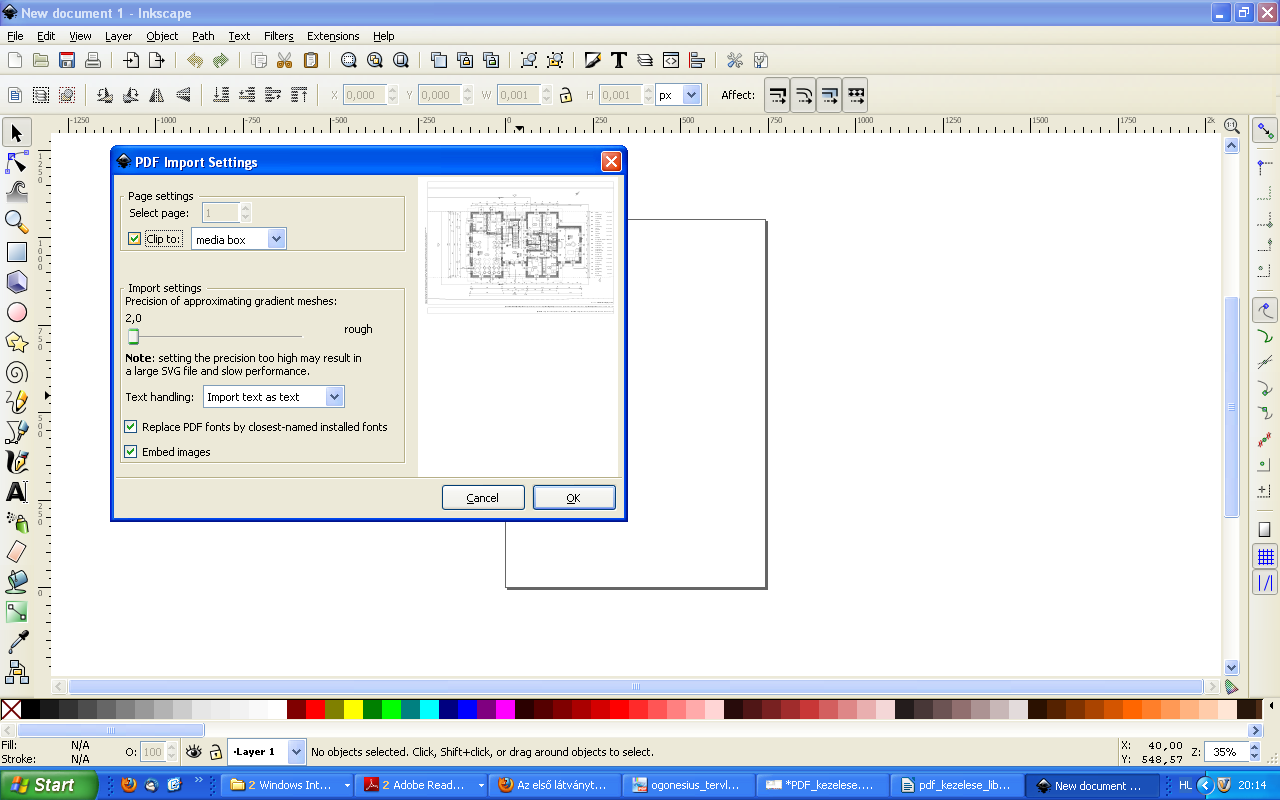
Task: Open the Path menu
Action: (203, 36)
